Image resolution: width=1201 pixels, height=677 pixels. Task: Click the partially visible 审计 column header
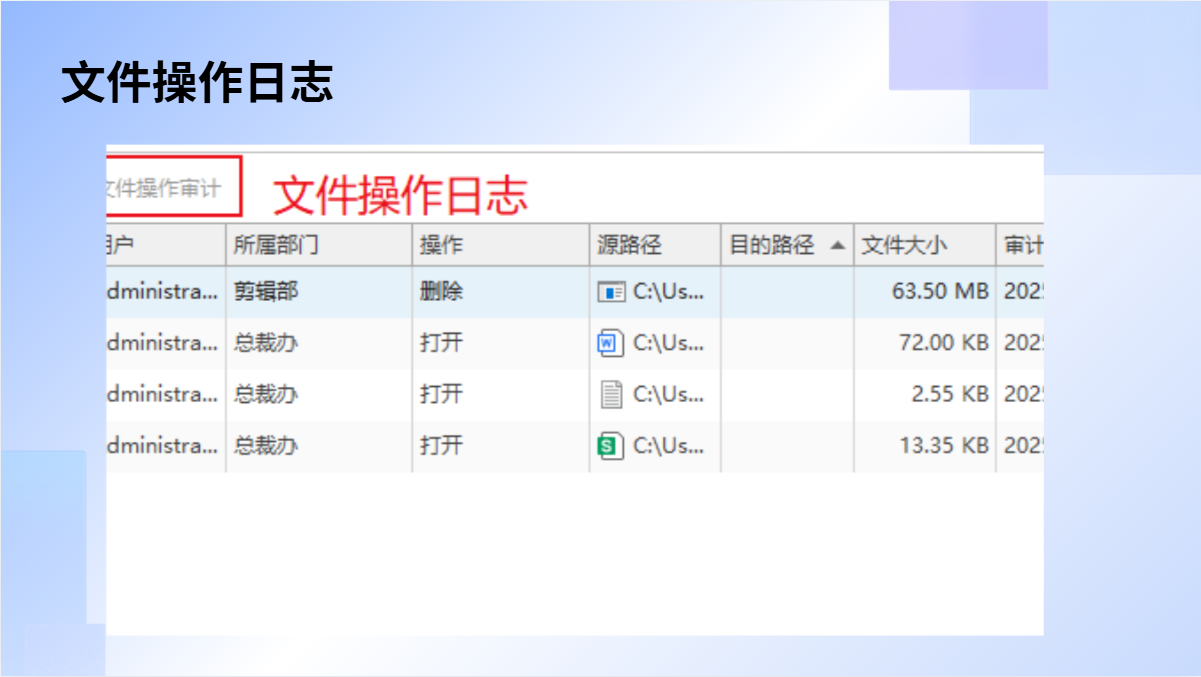tap(1022, 245)
